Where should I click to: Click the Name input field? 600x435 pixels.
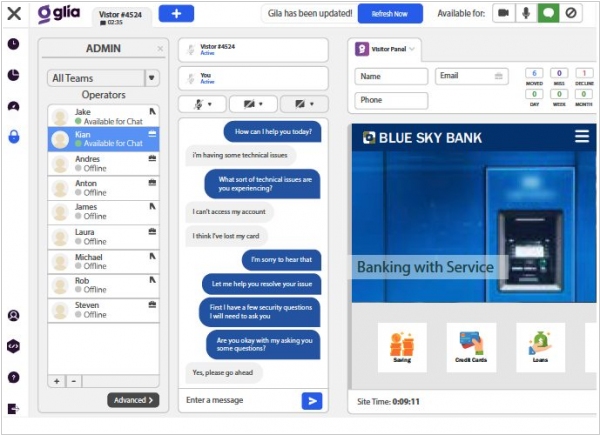(x=391, y=77)
